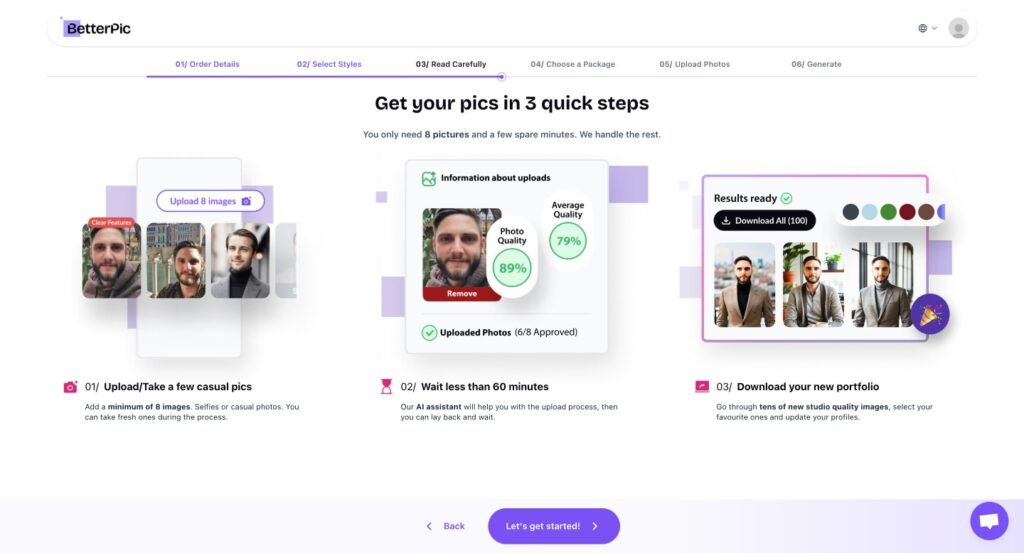Click the user profile avatar icon
This screenshot has height=553, width=1024.
[958, 28]
